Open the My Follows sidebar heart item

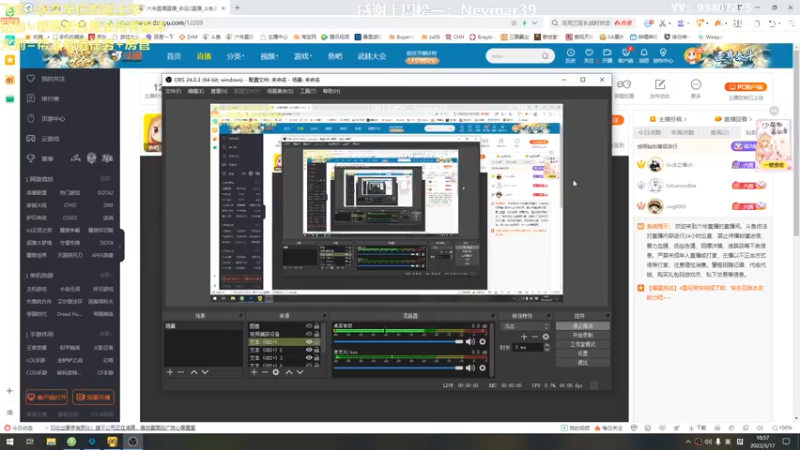pos(46,79)
